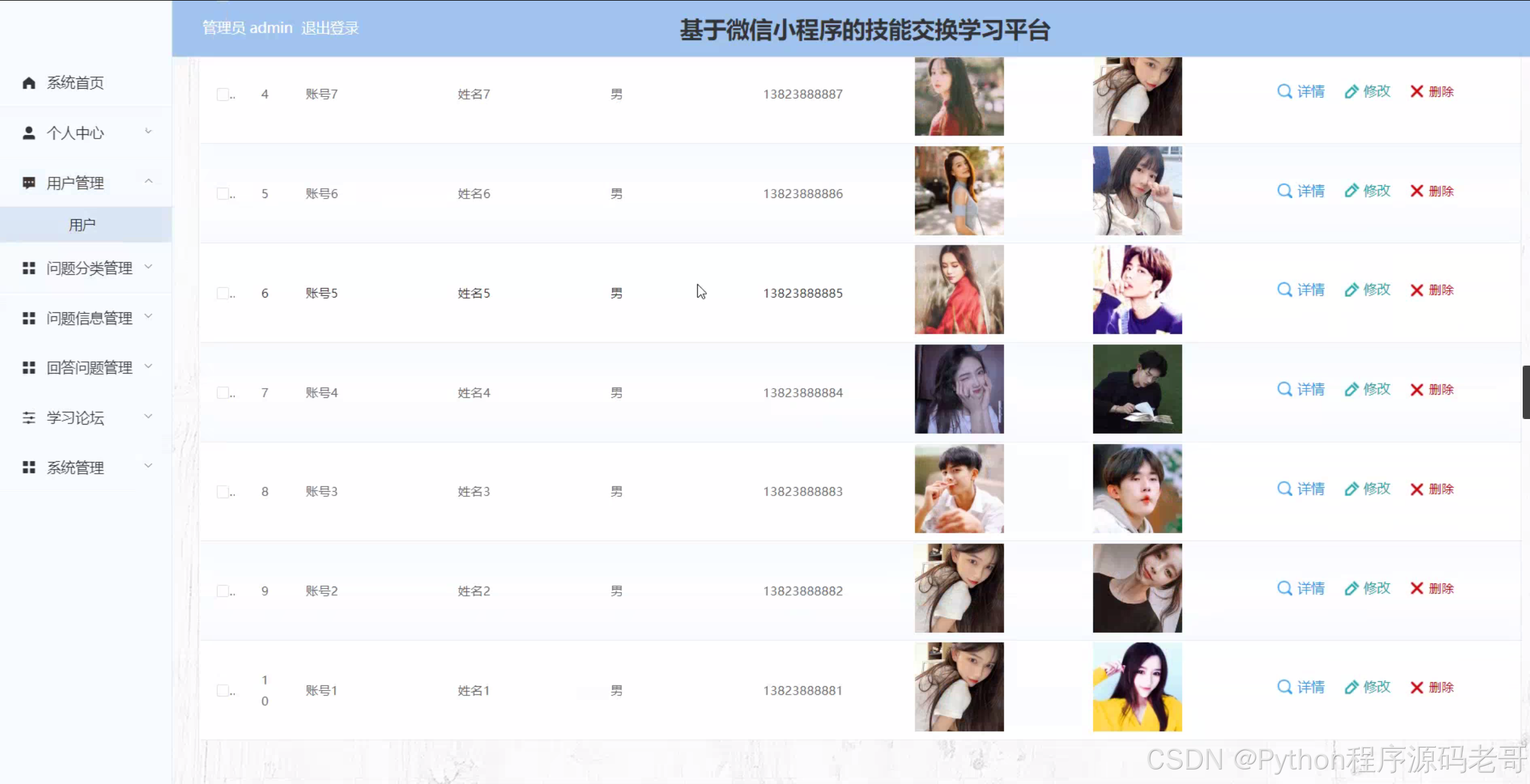The height and width of the screenshot is (784, 1530).
Task: Open the 回答问题管理 menu
Action: click(x=89, y=368)
